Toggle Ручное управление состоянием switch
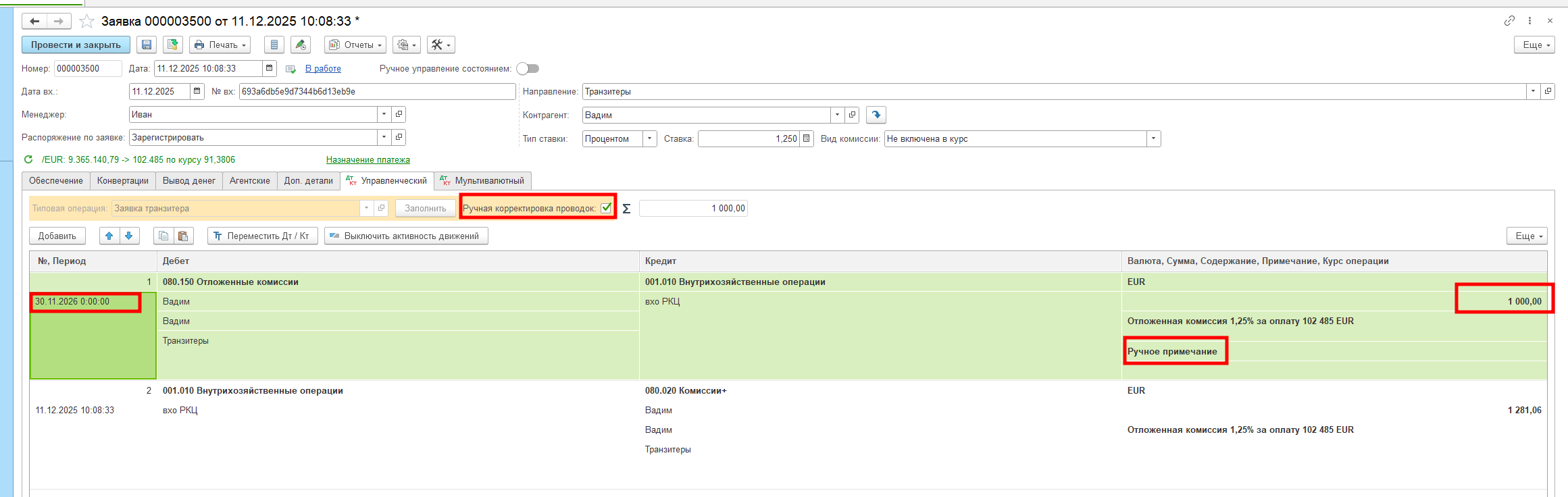 528,69
